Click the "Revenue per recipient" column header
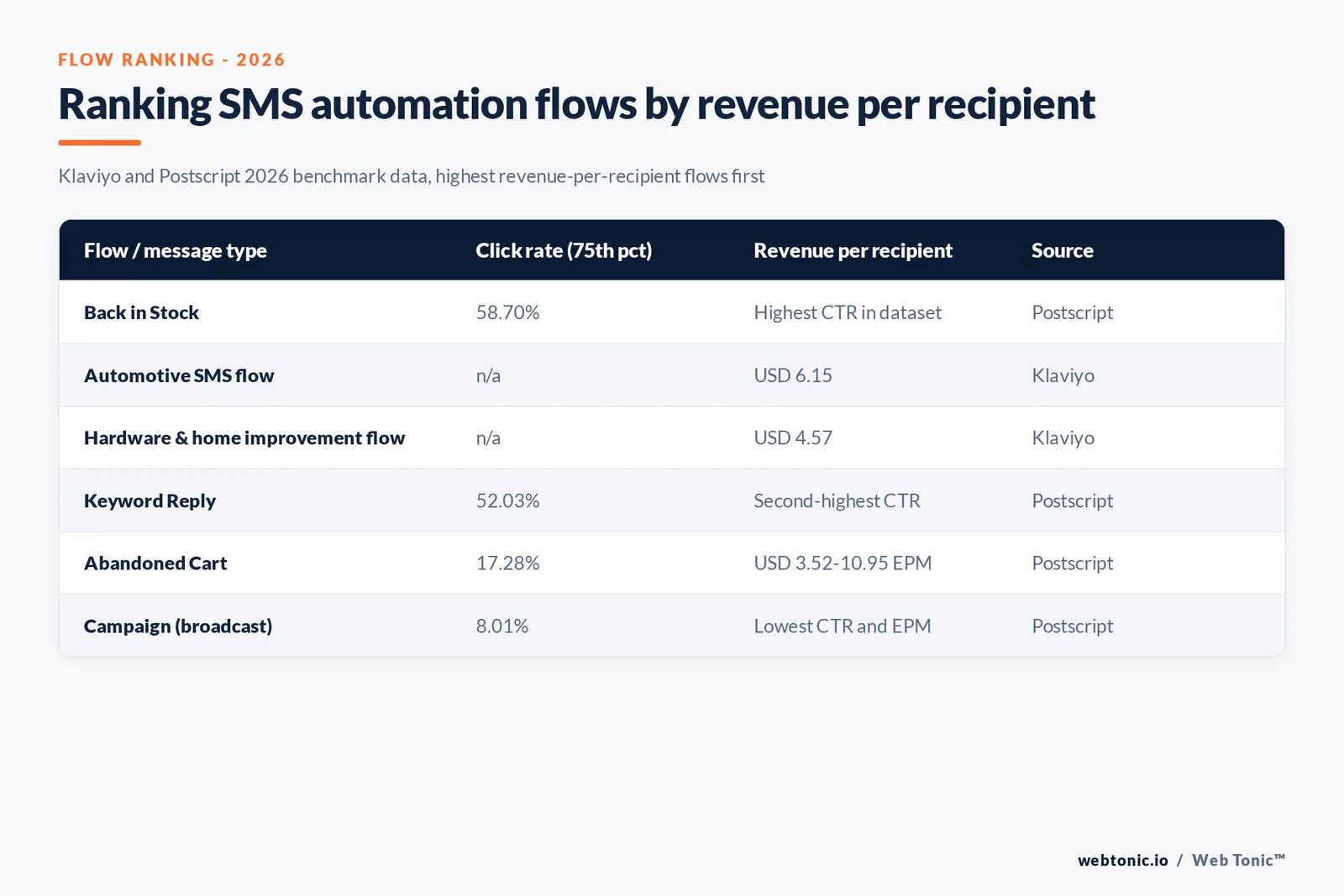The width and height of the screenshot is (1344, 896). tap(853, 250)
